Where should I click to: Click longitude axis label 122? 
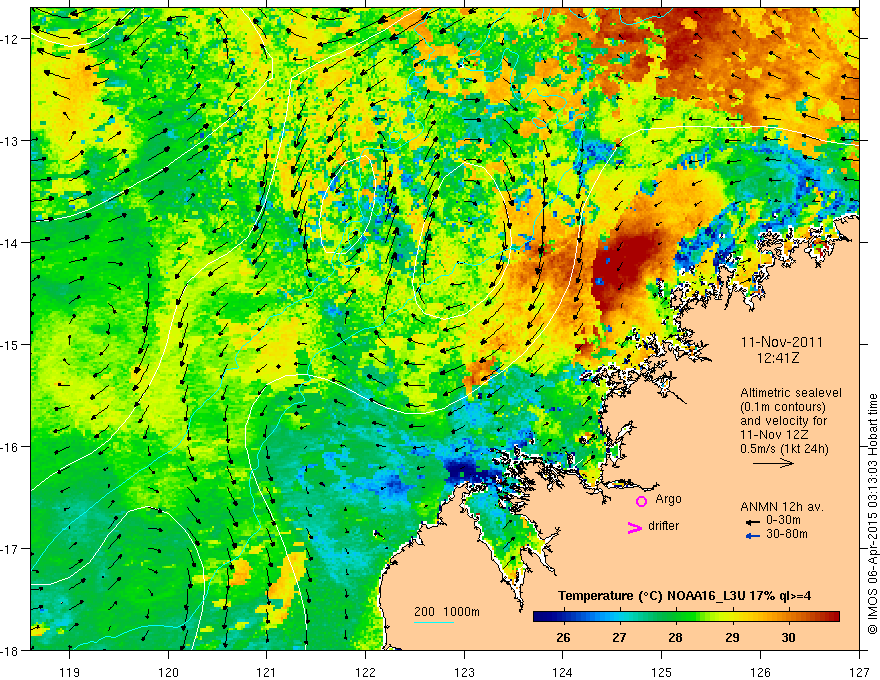coord(365,673)
